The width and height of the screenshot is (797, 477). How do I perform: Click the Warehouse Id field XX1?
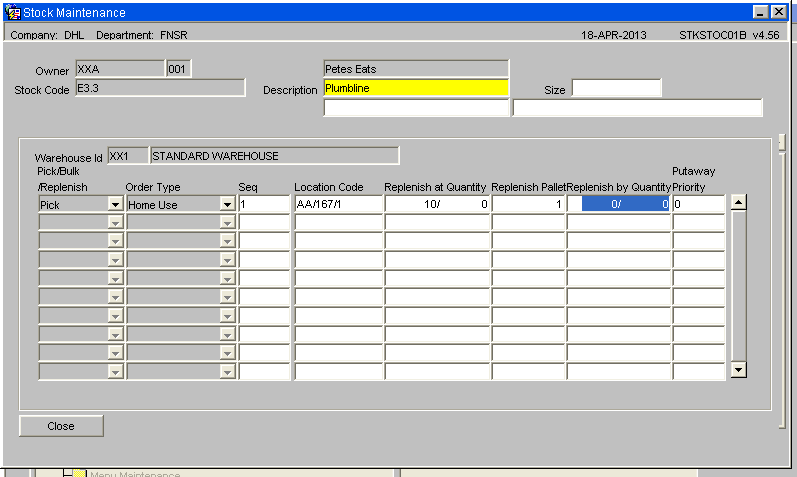(x=128, y=156)
